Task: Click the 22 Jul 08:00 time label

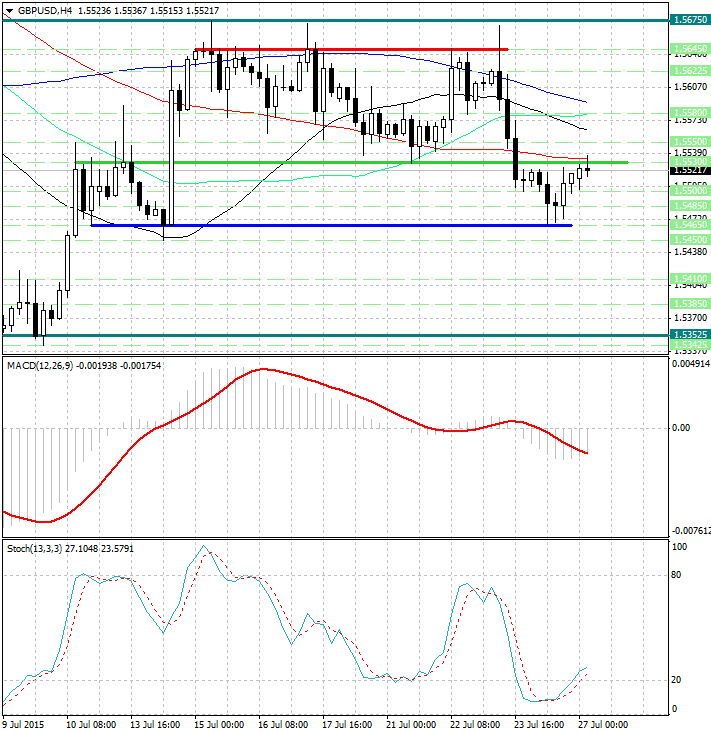Action: click(475, 724)
